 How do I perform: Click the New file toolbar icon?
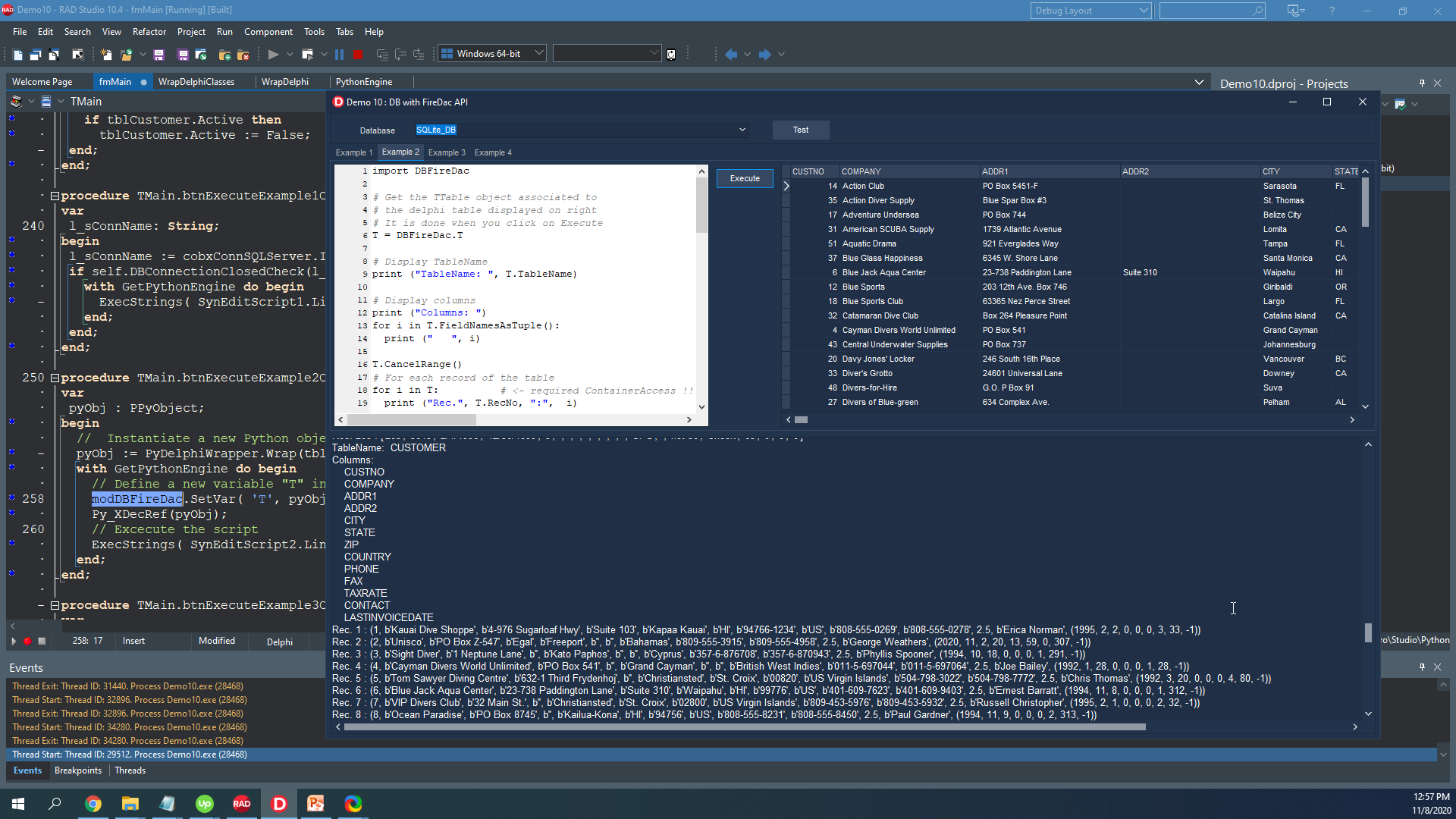pos(17,55)
